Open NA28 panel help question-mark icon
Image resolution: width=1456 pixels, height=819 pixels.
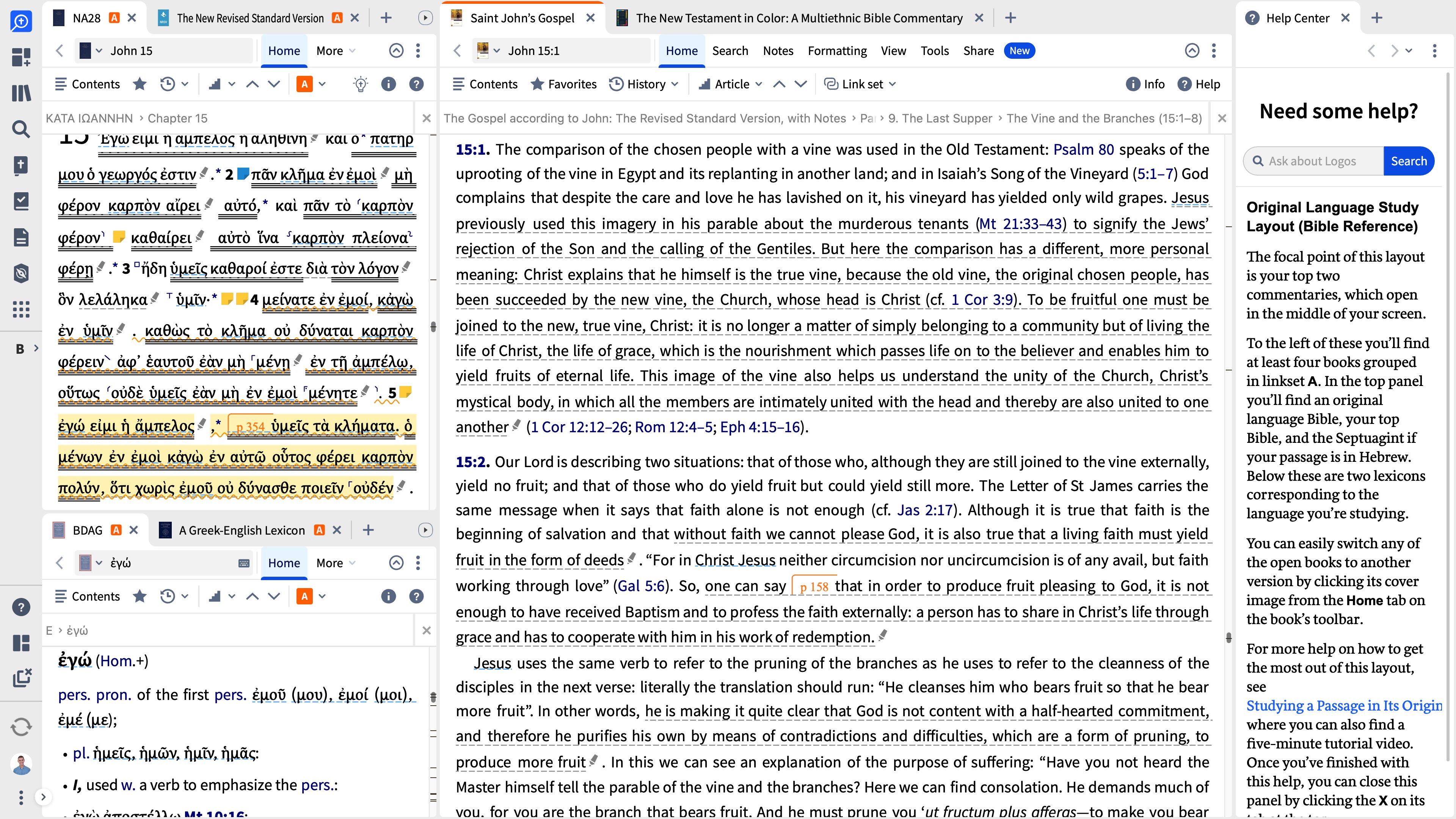click(x=417, y=84)
